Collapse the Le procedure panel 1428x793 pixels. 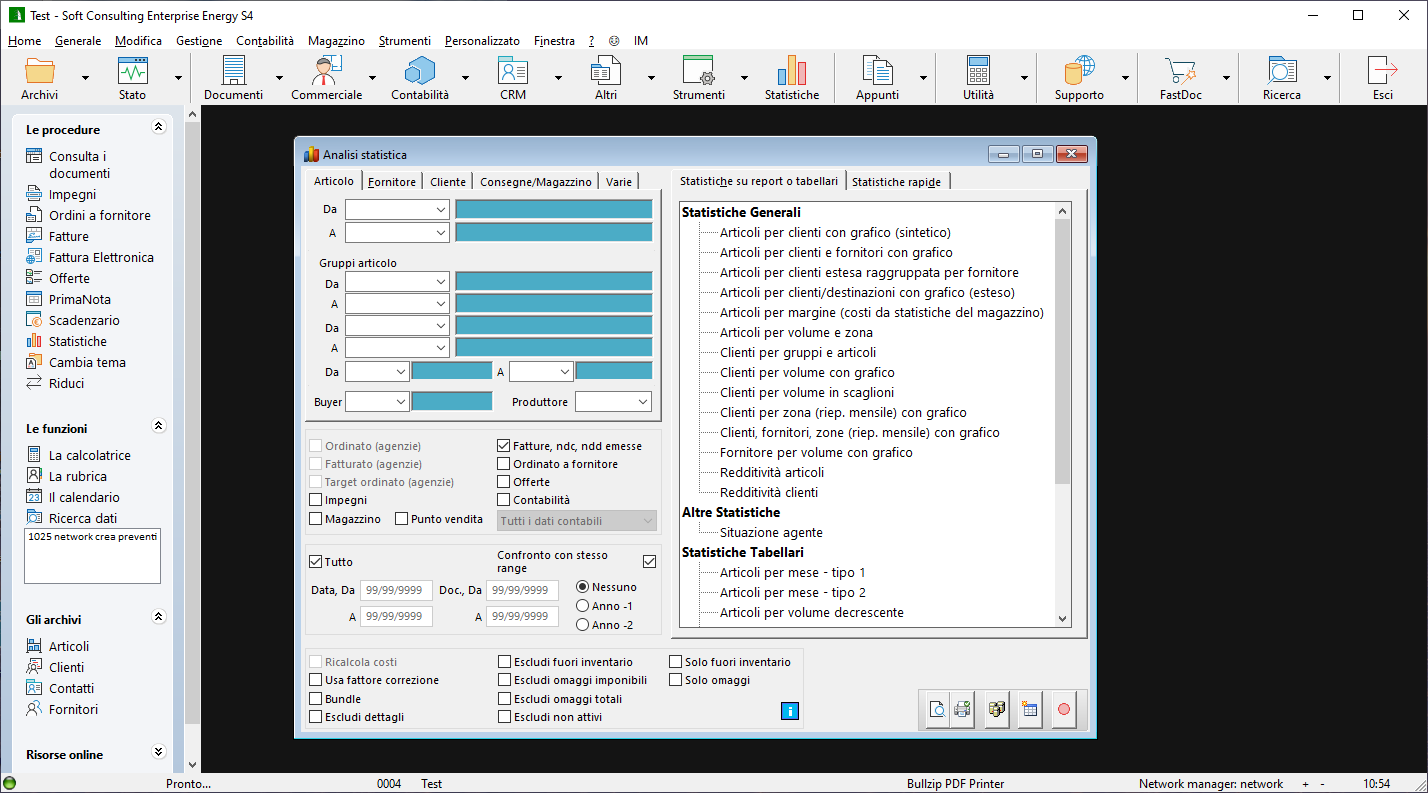point(157,128)
